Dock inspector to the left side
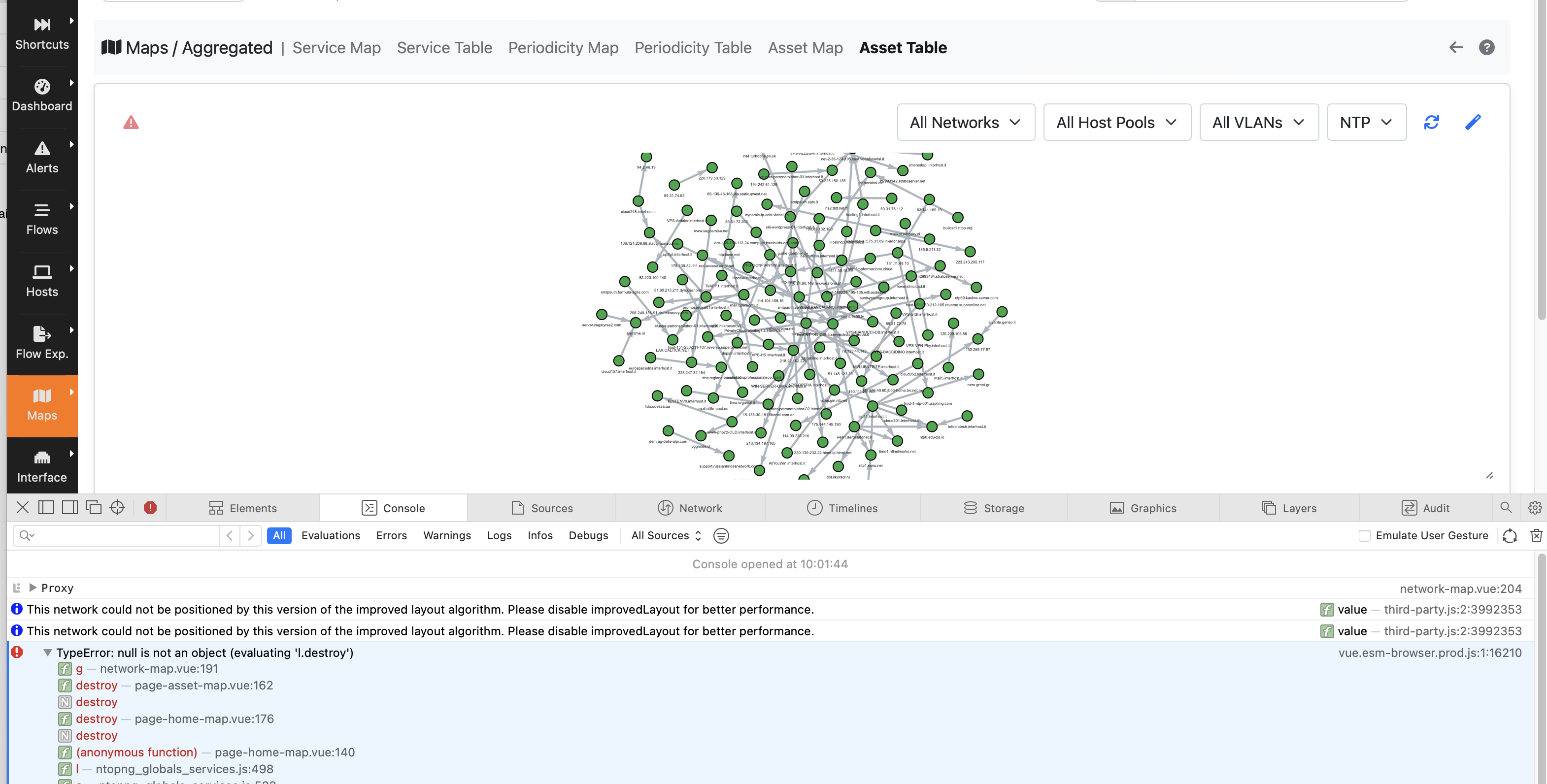1547x784 pixels. click(x=46, y=507)
